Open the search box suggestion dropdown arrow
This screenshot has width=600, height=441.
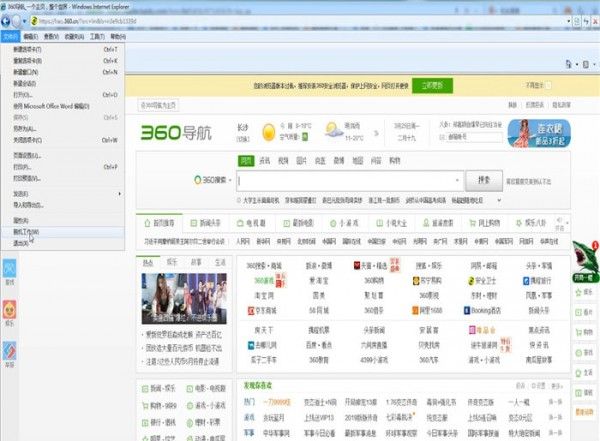457,180
